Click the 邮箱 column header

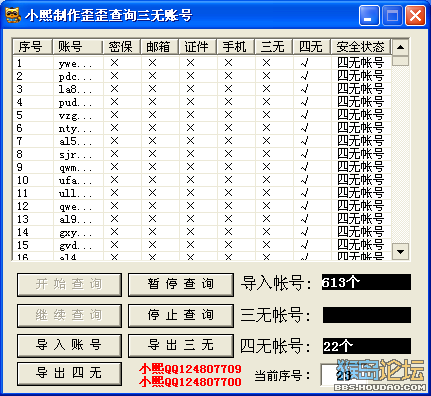pos(160,47)
